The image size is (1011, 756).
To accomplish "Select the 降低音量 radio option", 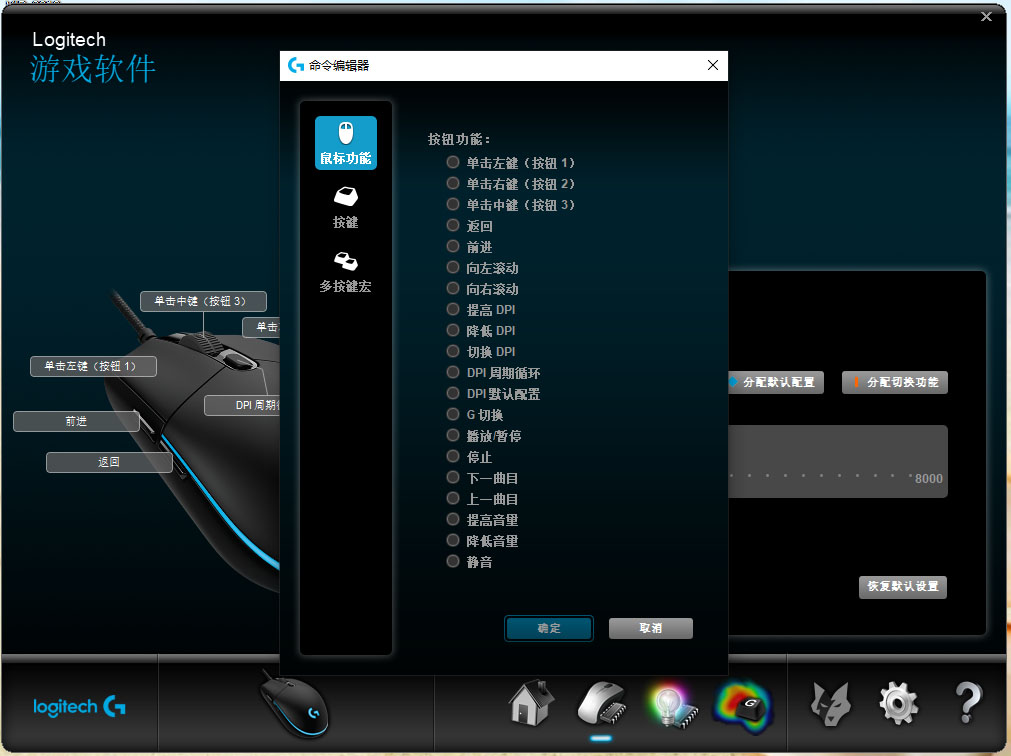I will tap(453, 540).
